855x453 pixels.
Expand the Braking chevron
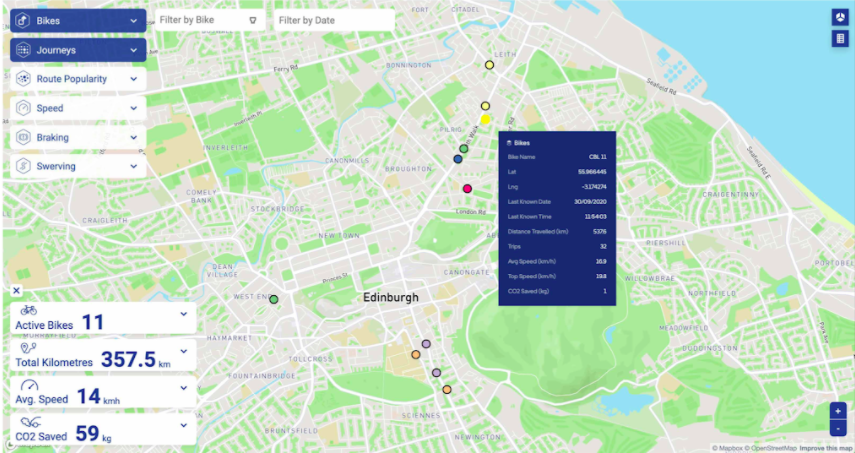tap(134, 137)
